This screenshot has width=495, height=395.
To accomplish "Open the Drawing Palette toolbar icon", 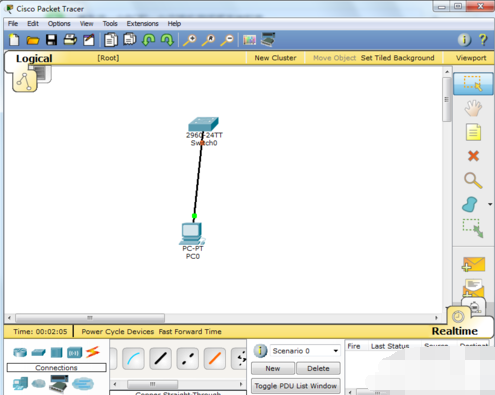I will [x=249, y=40].
